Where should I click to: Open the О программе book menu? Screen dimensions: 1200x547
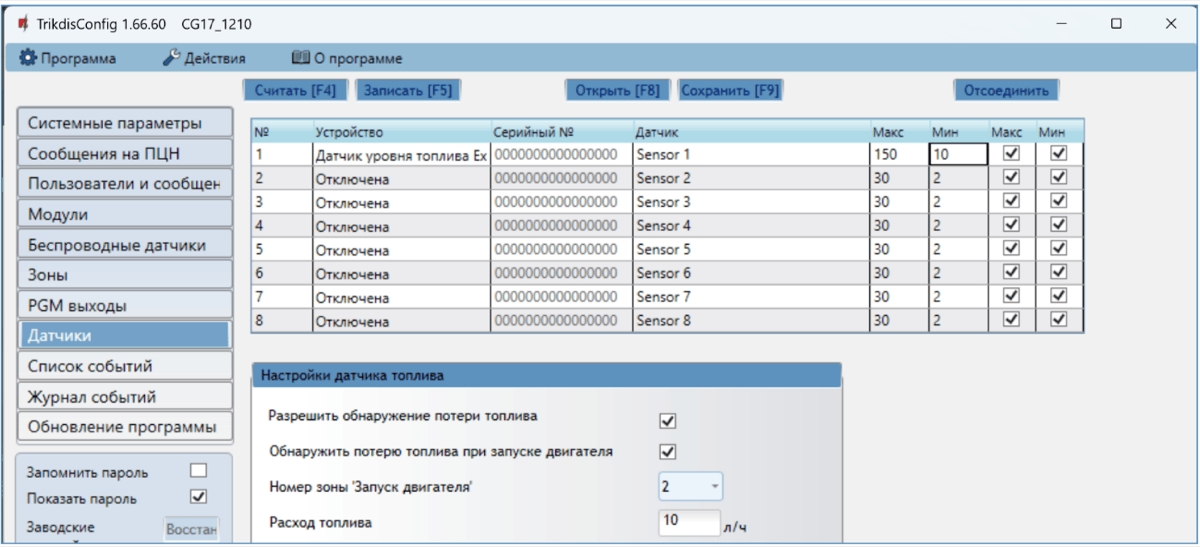[x=346, y=58]
